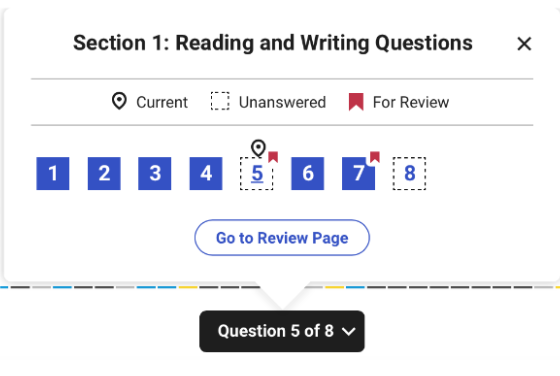
Task: Click the Unanswered dashed box legend icon
Action: click(x=220, y=101)
